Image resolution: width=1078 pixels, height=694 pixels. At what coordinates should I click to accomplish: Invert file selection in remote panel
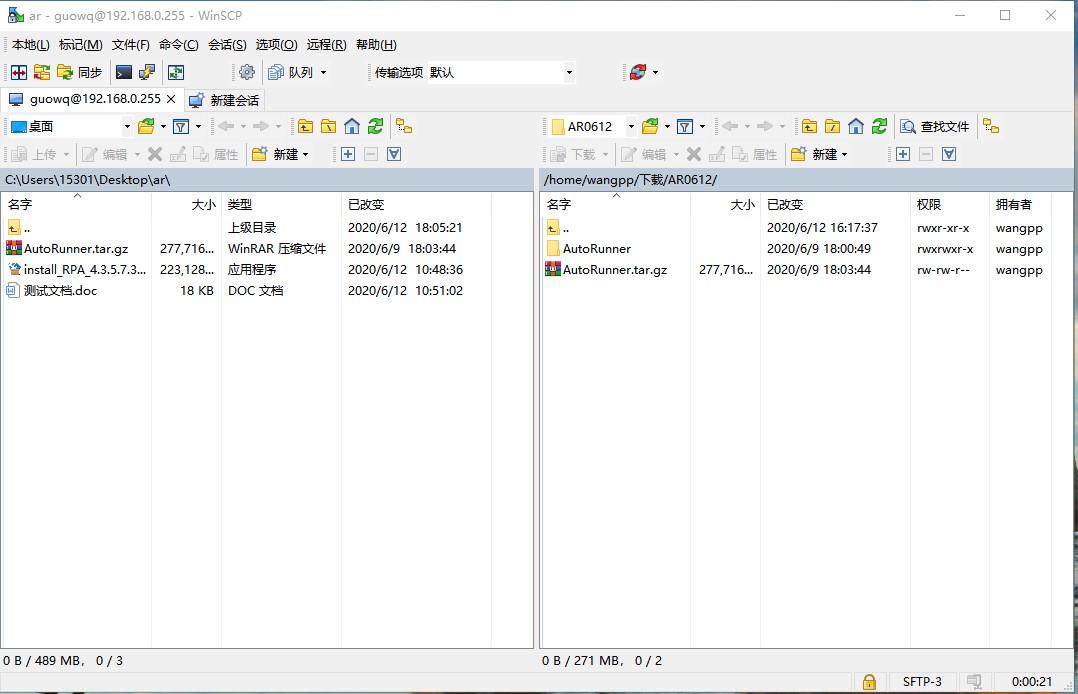[949, 153]
